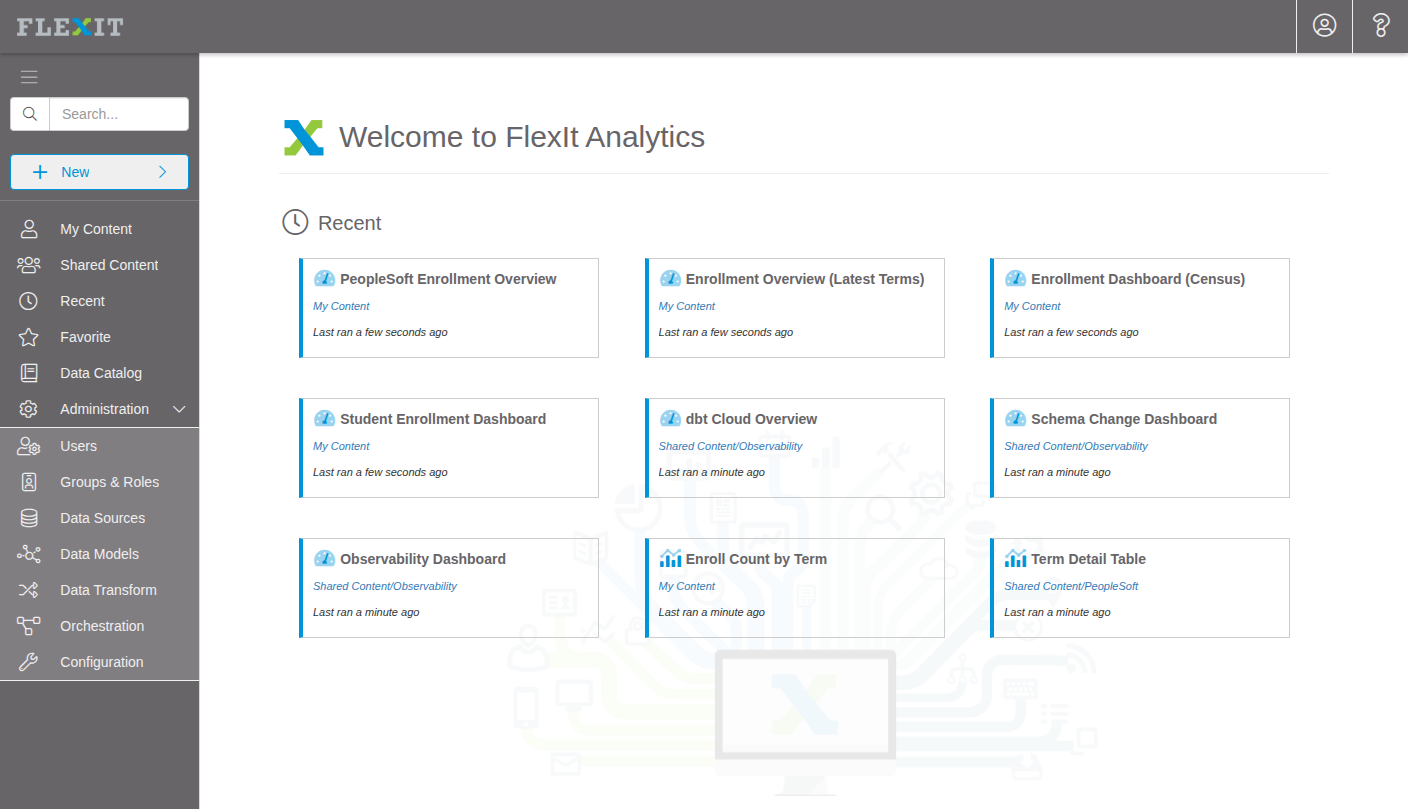Focus the Search input field

(x=119, y=114)
